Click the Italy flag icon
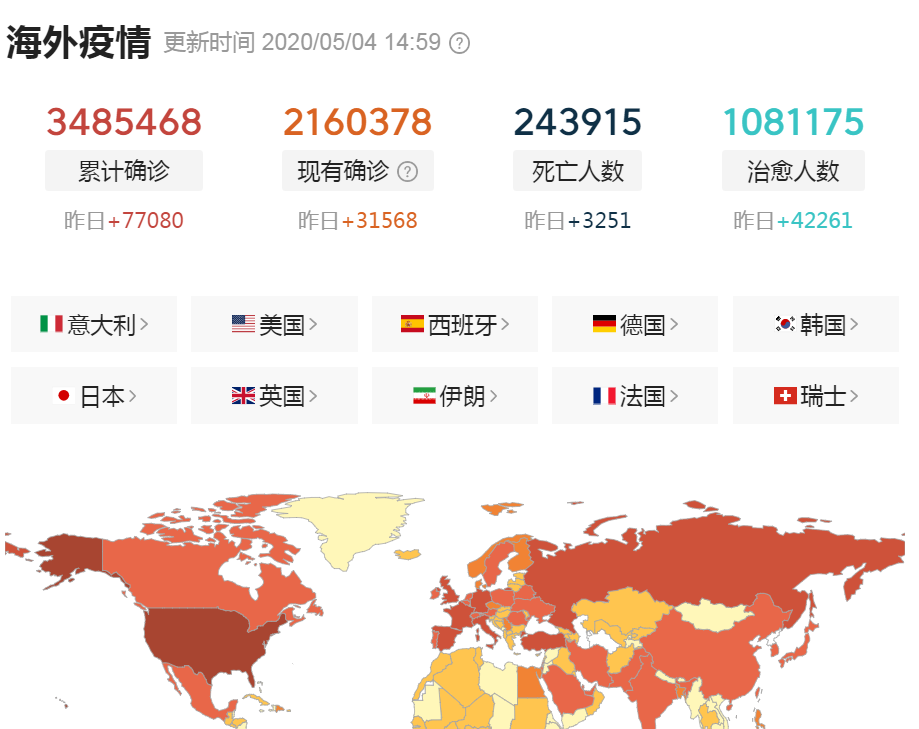Image resolution: width=919 pixels, height=729 pixels. [x=52, y=323]
